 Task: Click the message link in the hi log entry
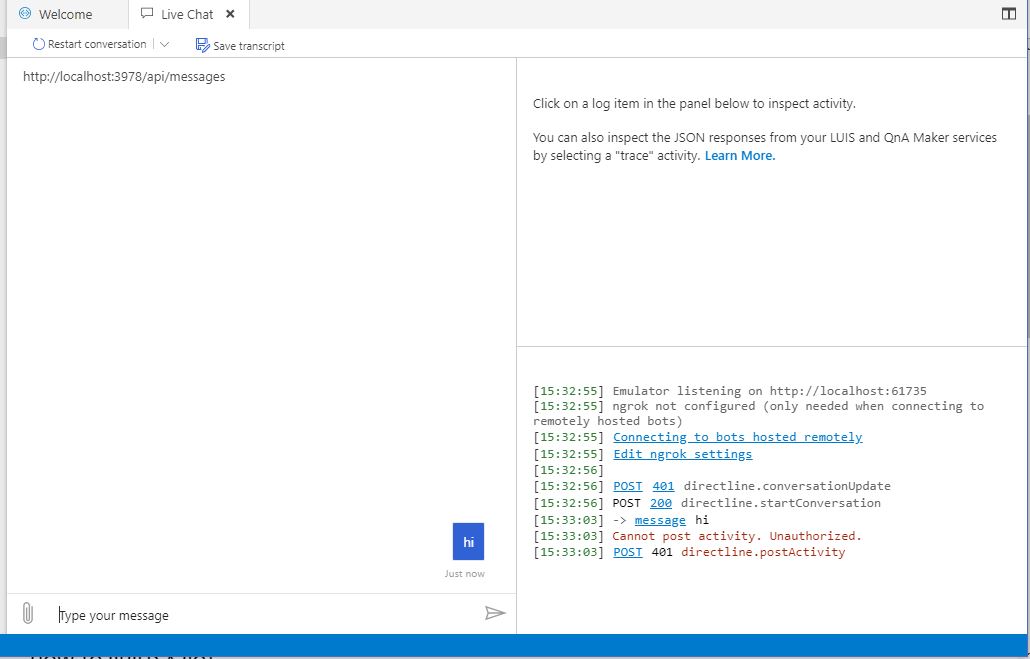coord(660,519)
